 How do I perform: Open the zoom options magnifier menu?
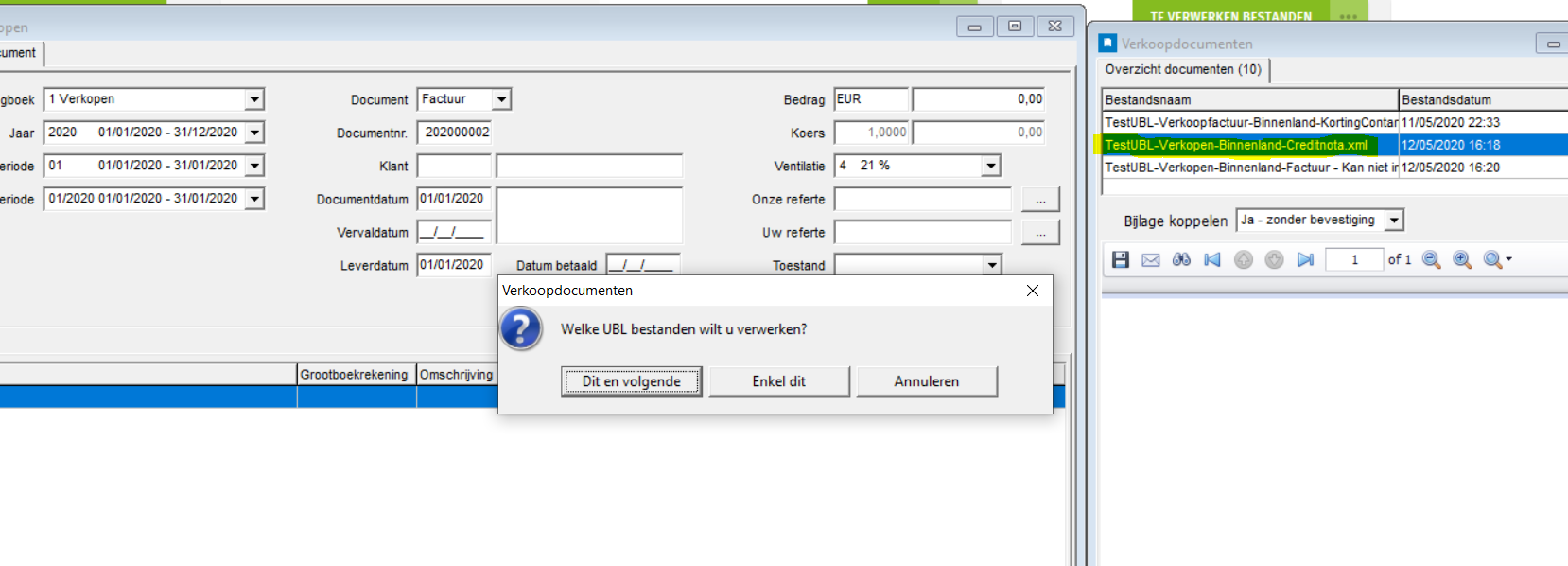pos(1497,259)
